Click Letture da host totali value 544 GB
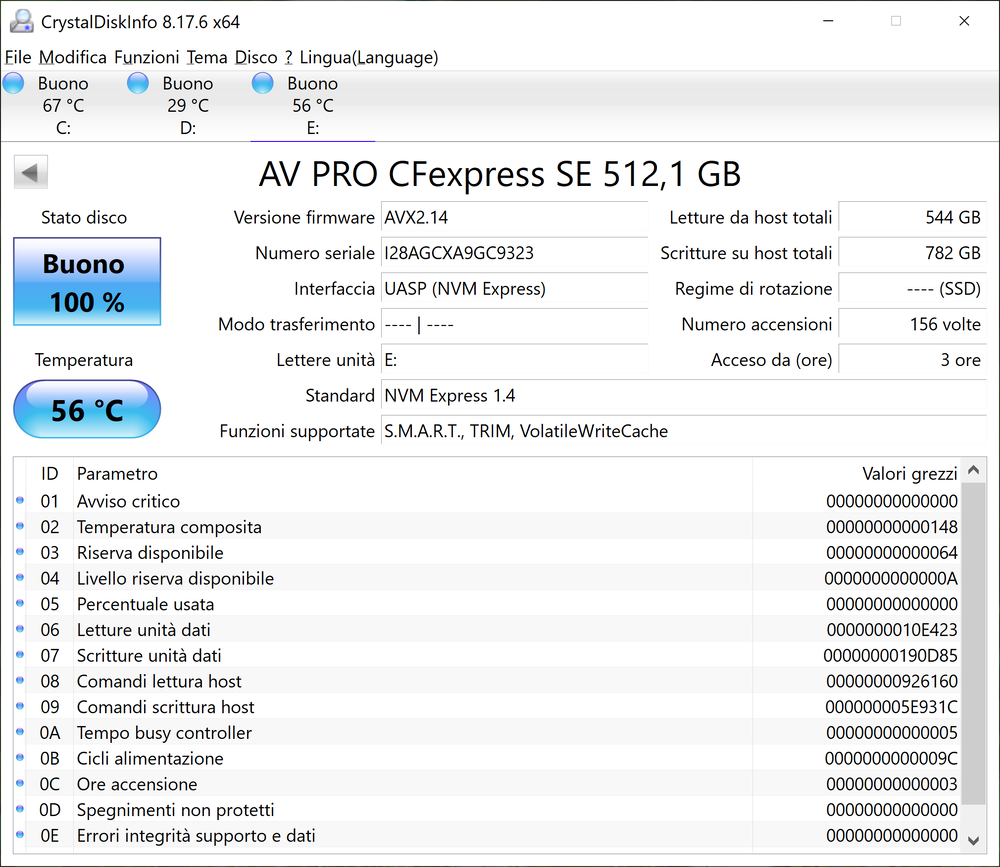 tap(913, 218)
